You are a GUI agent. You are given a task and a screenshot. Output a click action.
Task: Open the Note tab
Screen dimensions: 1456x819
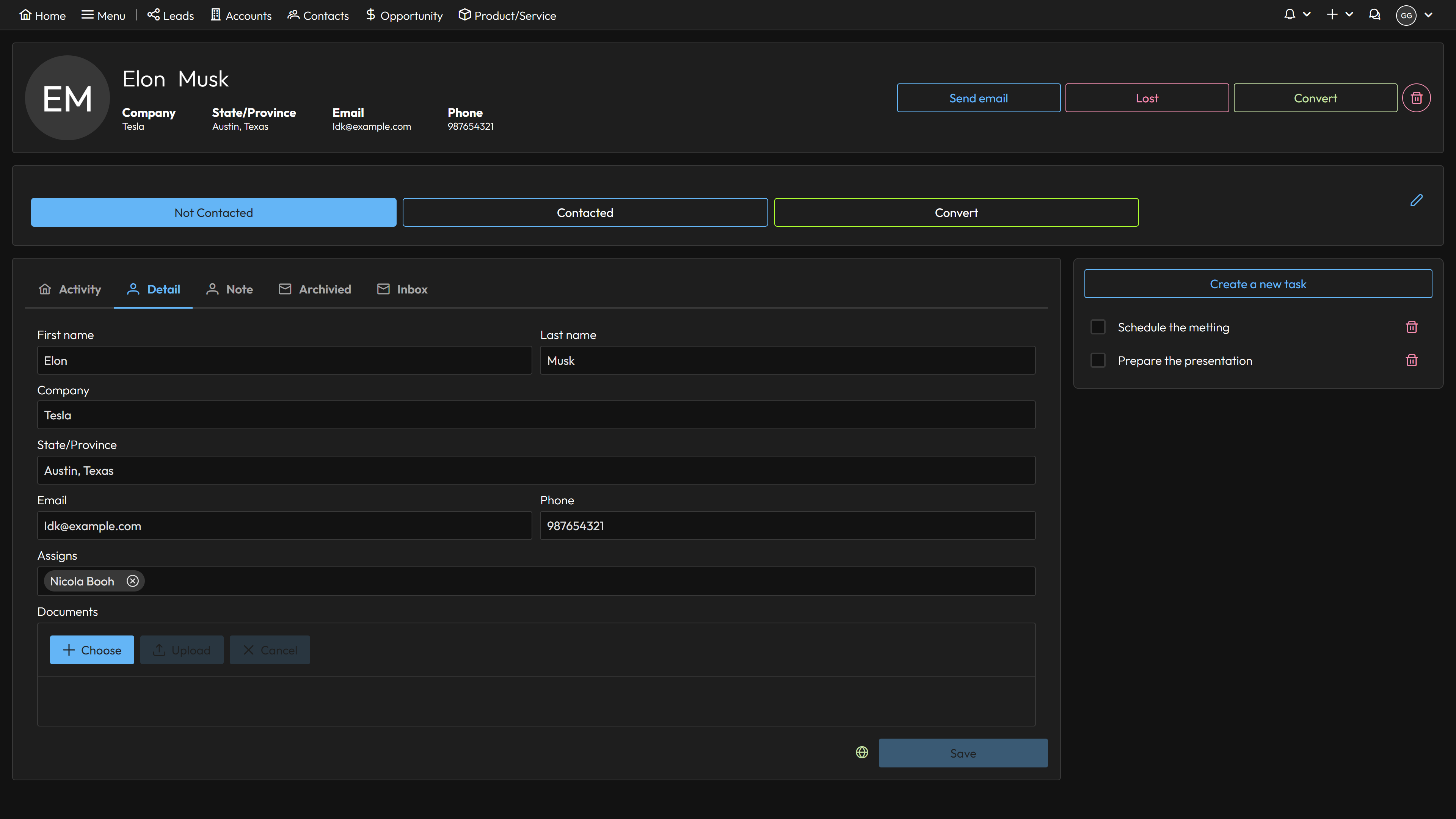pyautogui.click(x=229, y=289)
